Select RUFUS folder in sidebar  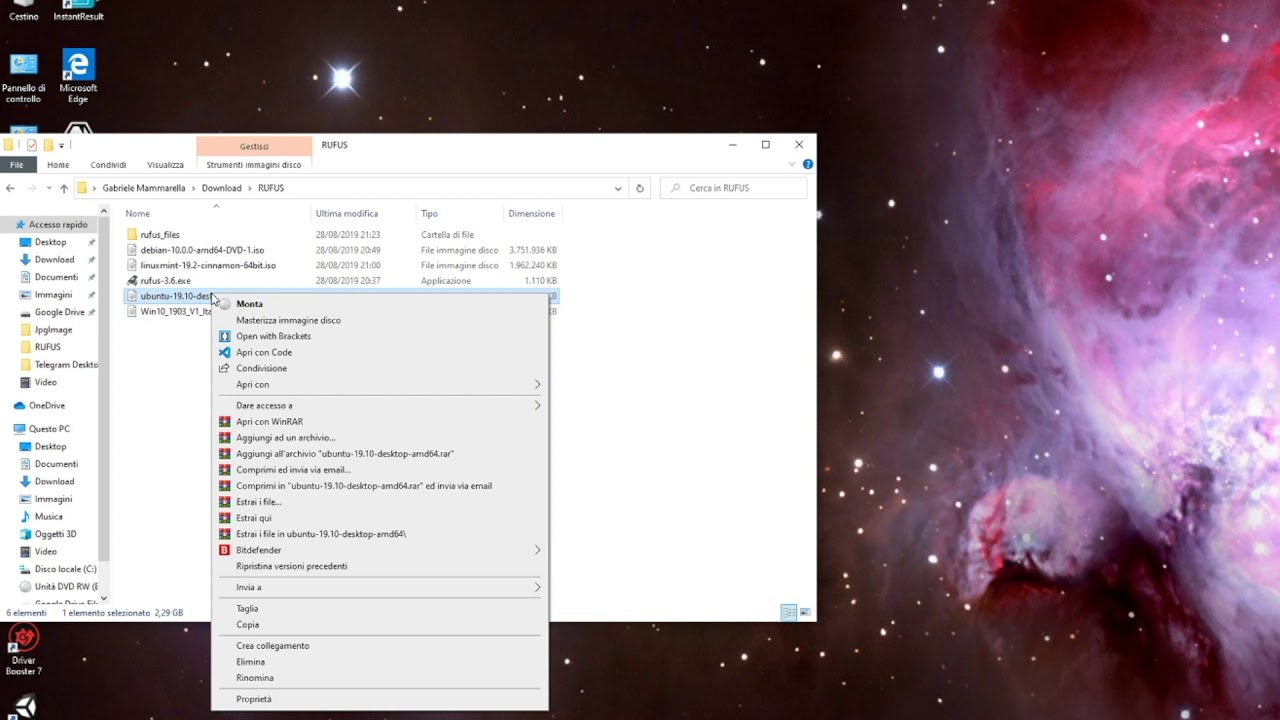[x=47, y=347]
